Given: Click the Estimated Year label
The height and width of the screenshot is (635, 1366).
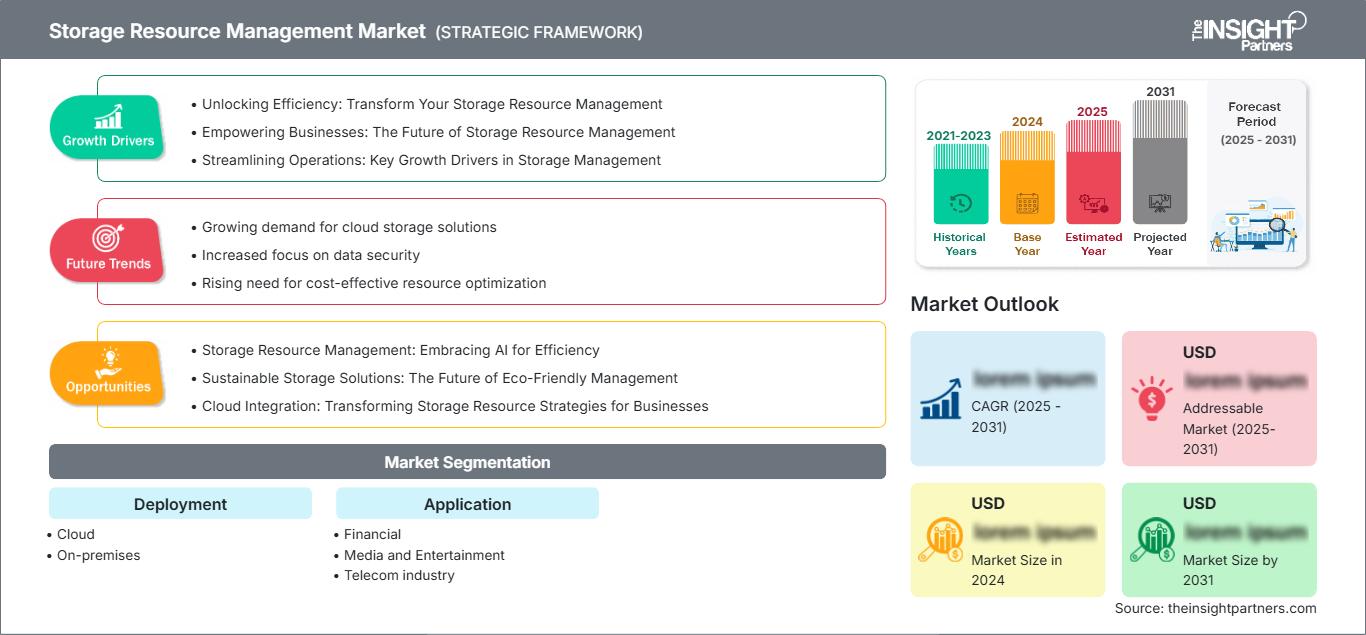Looking at the screenshot, I should click(x=1093, y=244).
